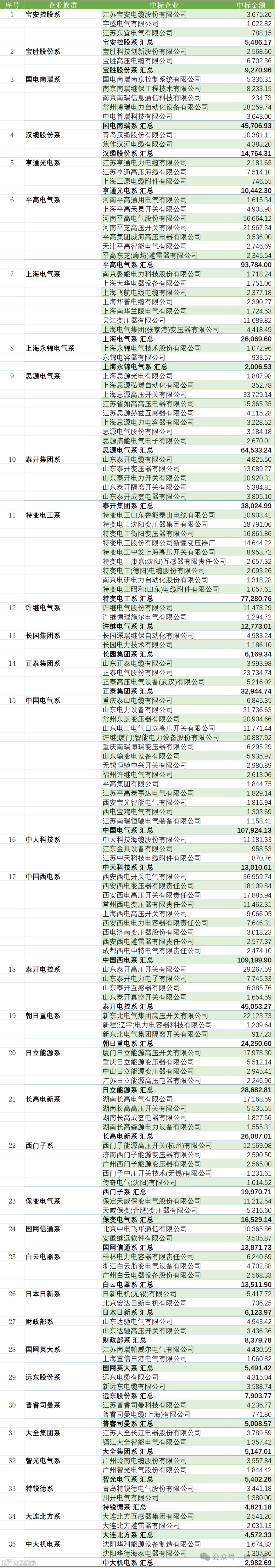Select the cell 湖南长高电气有限公司
This screenshot has width=275, height=1568.
pos(138,1099)
